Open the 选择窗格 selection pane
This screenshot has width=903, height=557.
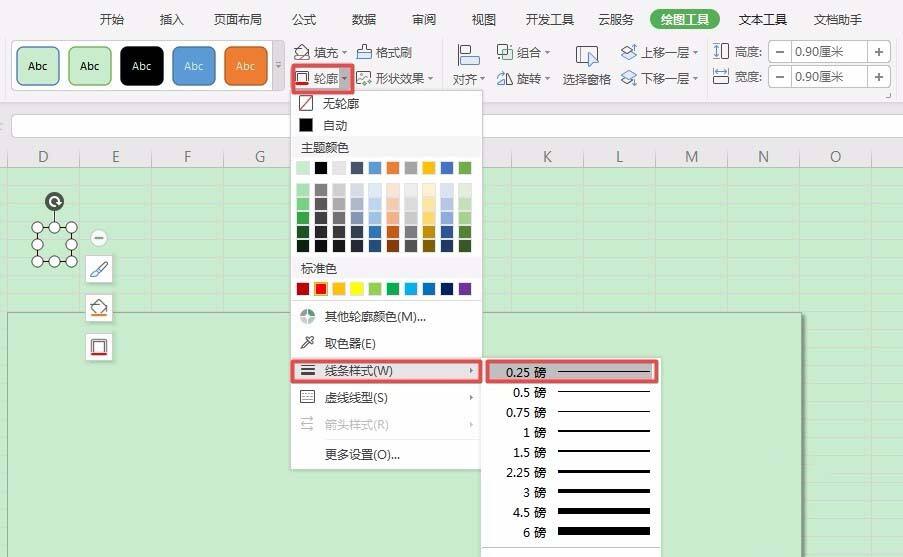tap(586, 66)
